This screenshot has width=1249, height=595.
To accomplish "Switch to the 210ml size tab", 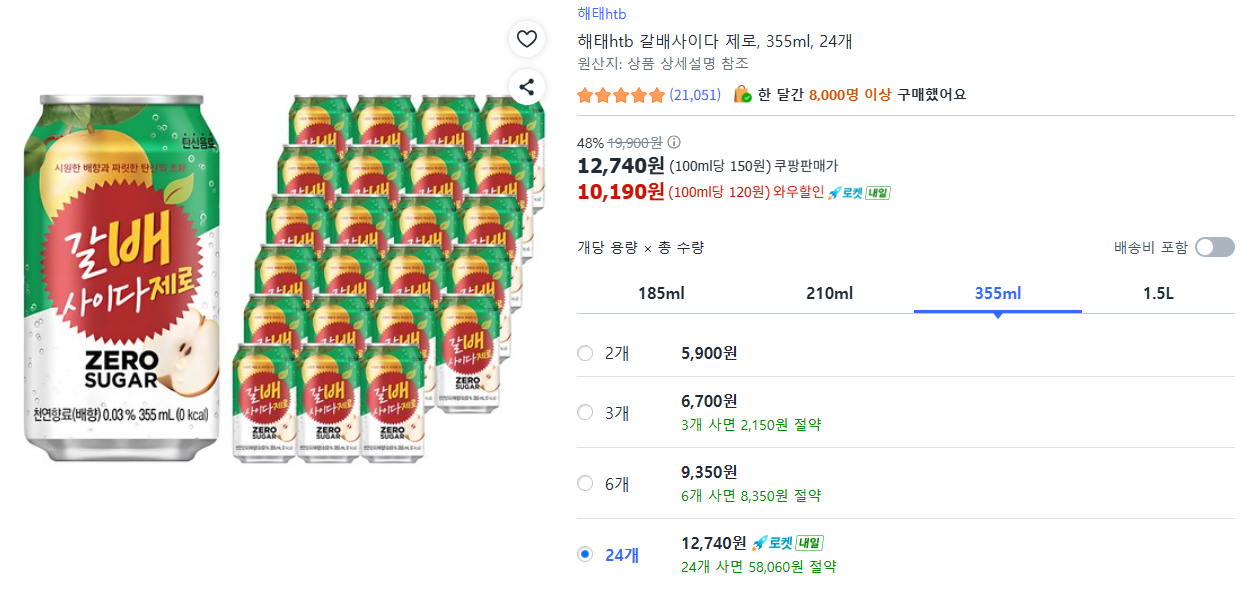I will [x=829, y=293].
